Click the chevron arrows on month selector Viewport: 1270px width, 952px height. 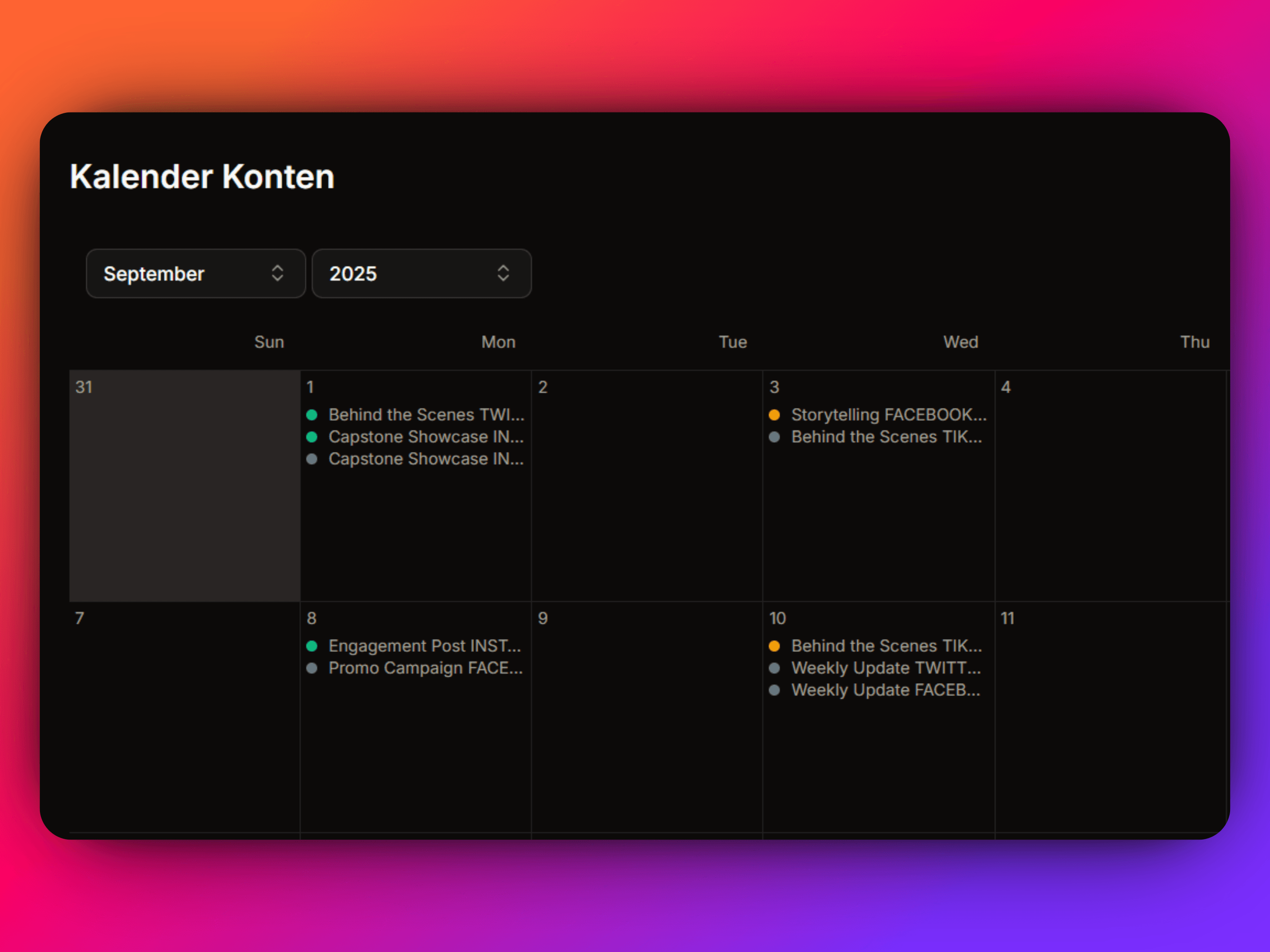click(277, 273)
